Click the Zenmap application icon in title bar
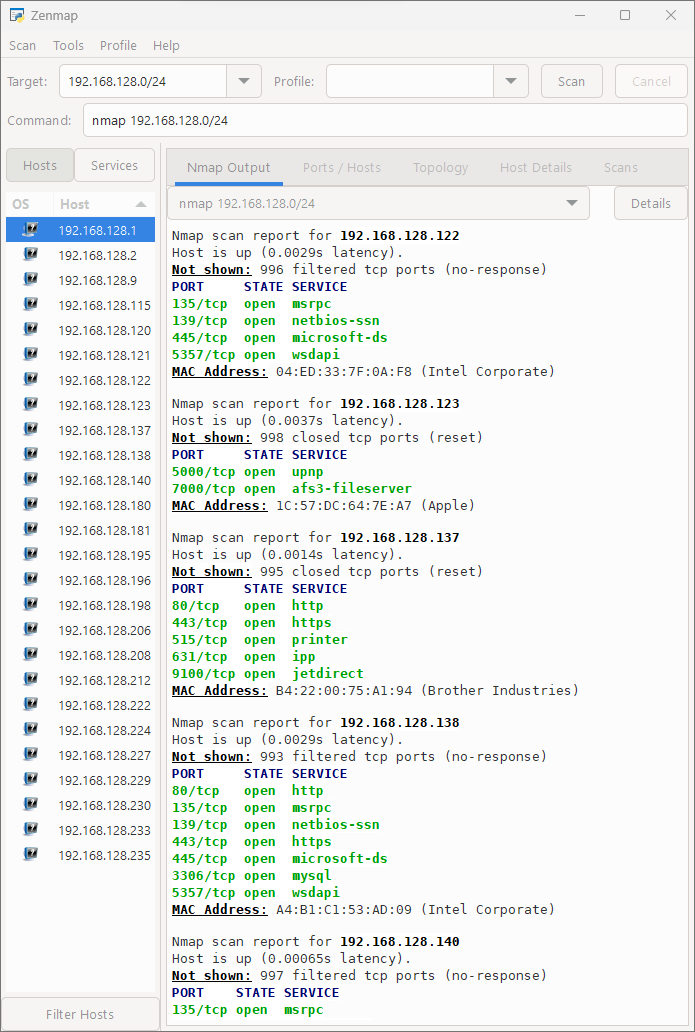Viewport: 695px width, 1032px height. (x=17, y=16)
